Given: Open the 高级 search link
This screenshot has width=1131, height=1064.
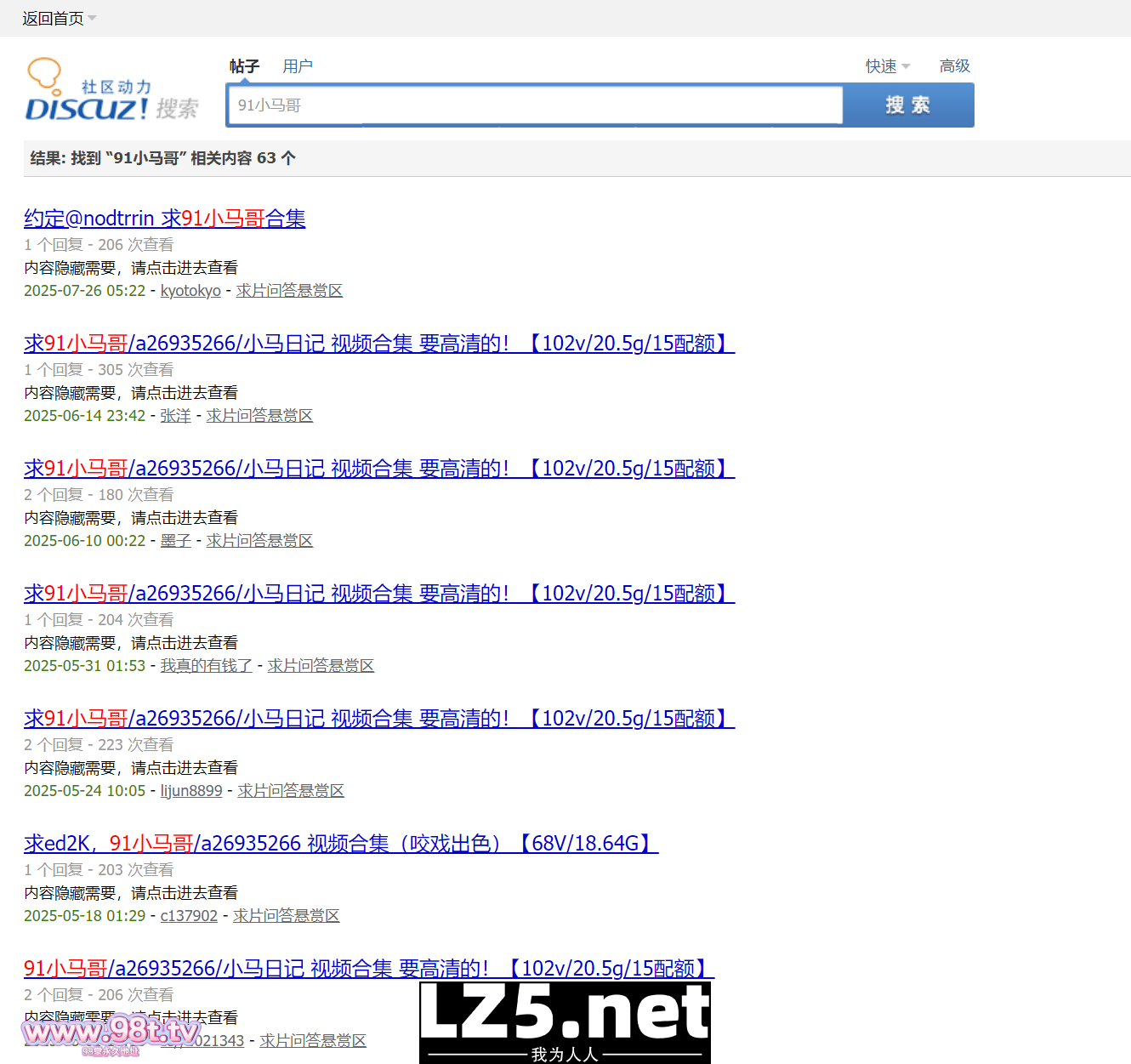Looking at the screenshot, I should tap(954, 66).
